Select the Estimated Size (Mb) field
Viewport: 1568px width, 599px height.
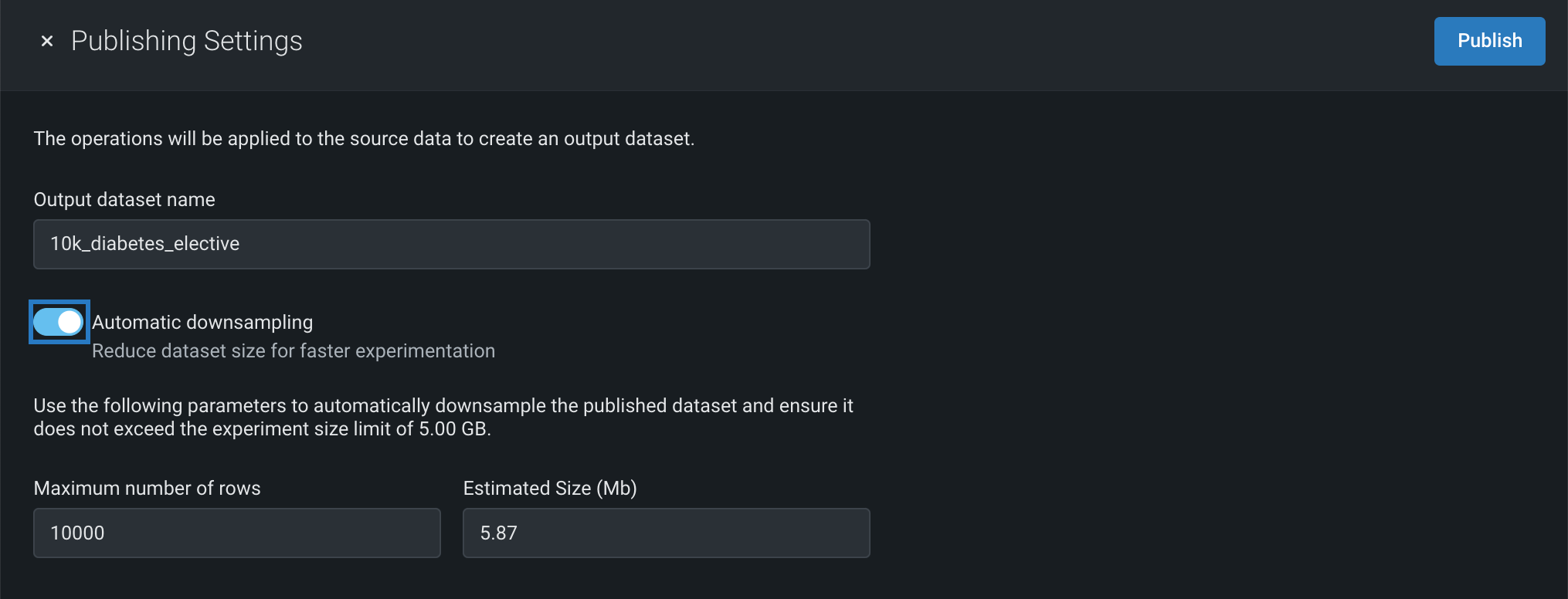point(666,533)
